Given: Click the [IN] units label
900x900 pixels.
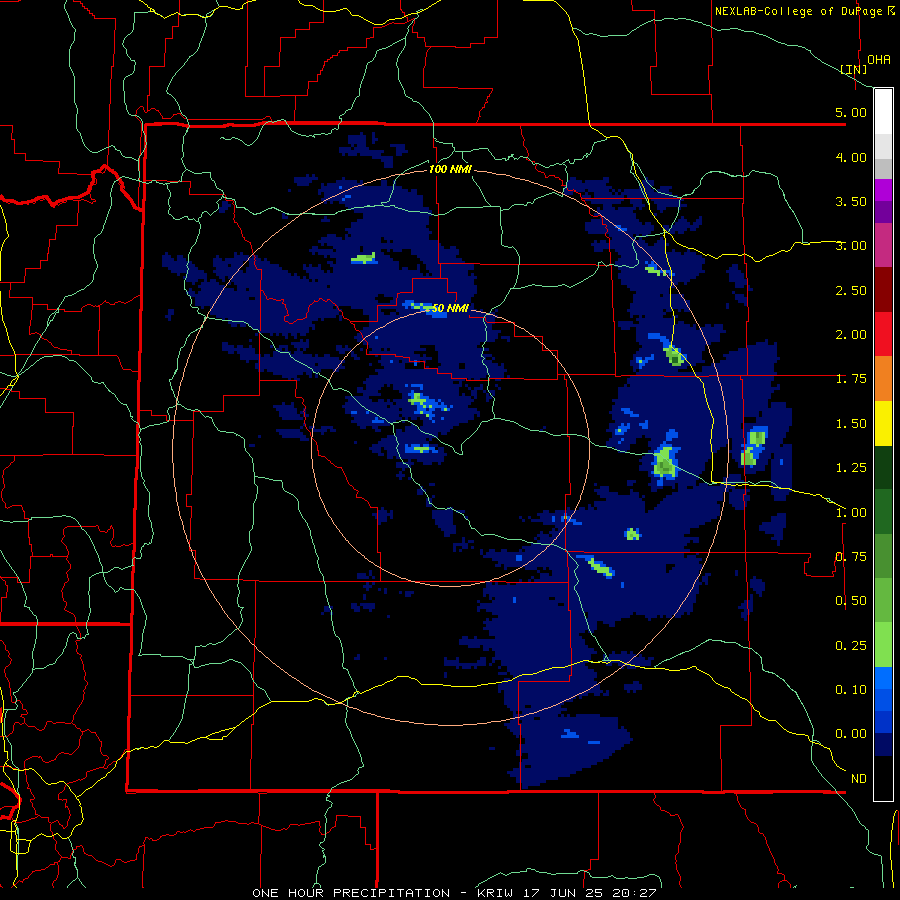Looking at the screenshot, I should [854, 69].
